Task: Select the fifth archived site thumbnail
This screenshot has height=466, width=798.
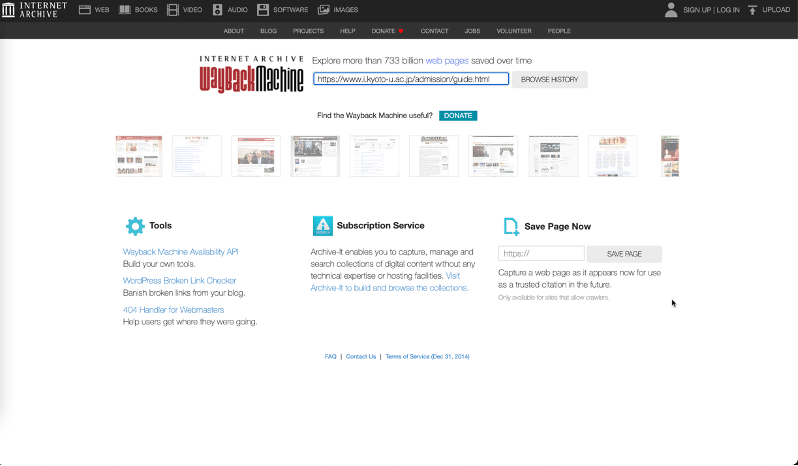Action: point(375,156)
